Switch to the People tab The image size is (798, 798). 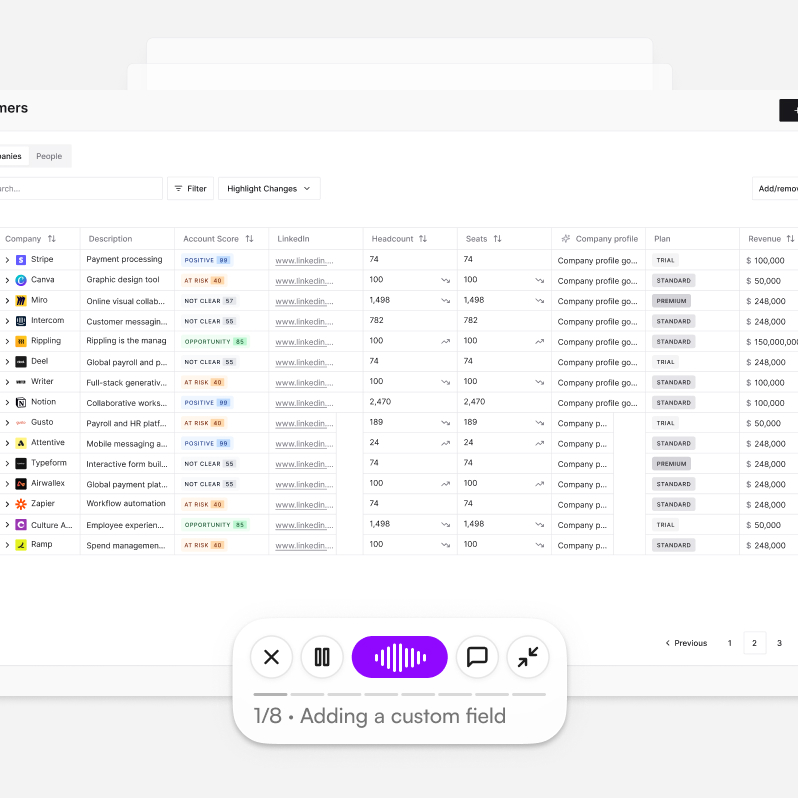click(49, 156)
